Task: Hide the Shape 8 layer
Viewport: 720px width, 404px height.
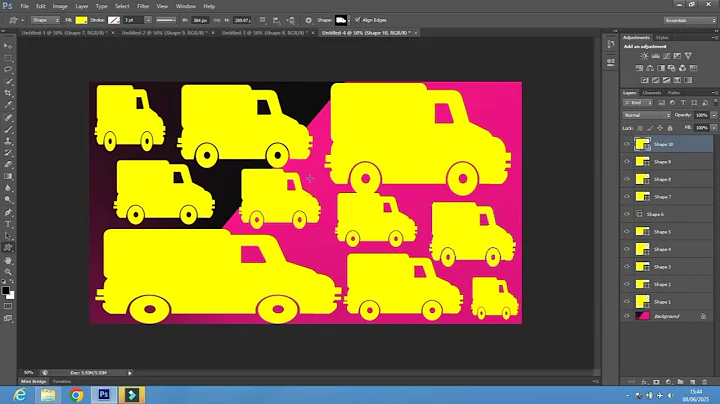Action: [627, 179]
